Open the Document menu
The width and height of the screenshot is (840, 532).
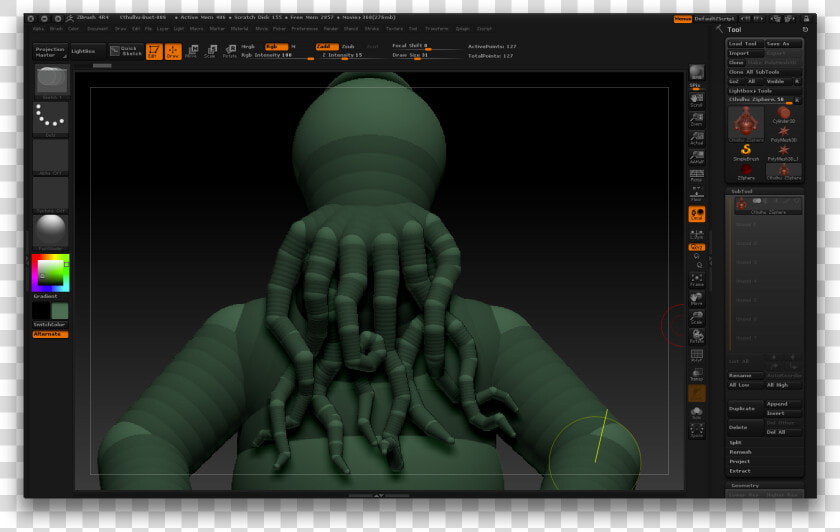(x=98, y=29)
